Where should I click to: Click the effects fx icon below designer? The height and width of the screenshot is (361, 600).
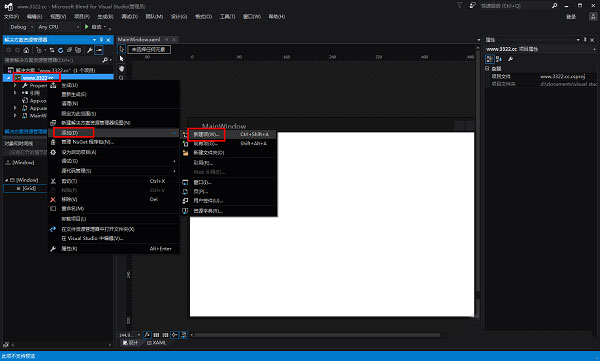147,335
